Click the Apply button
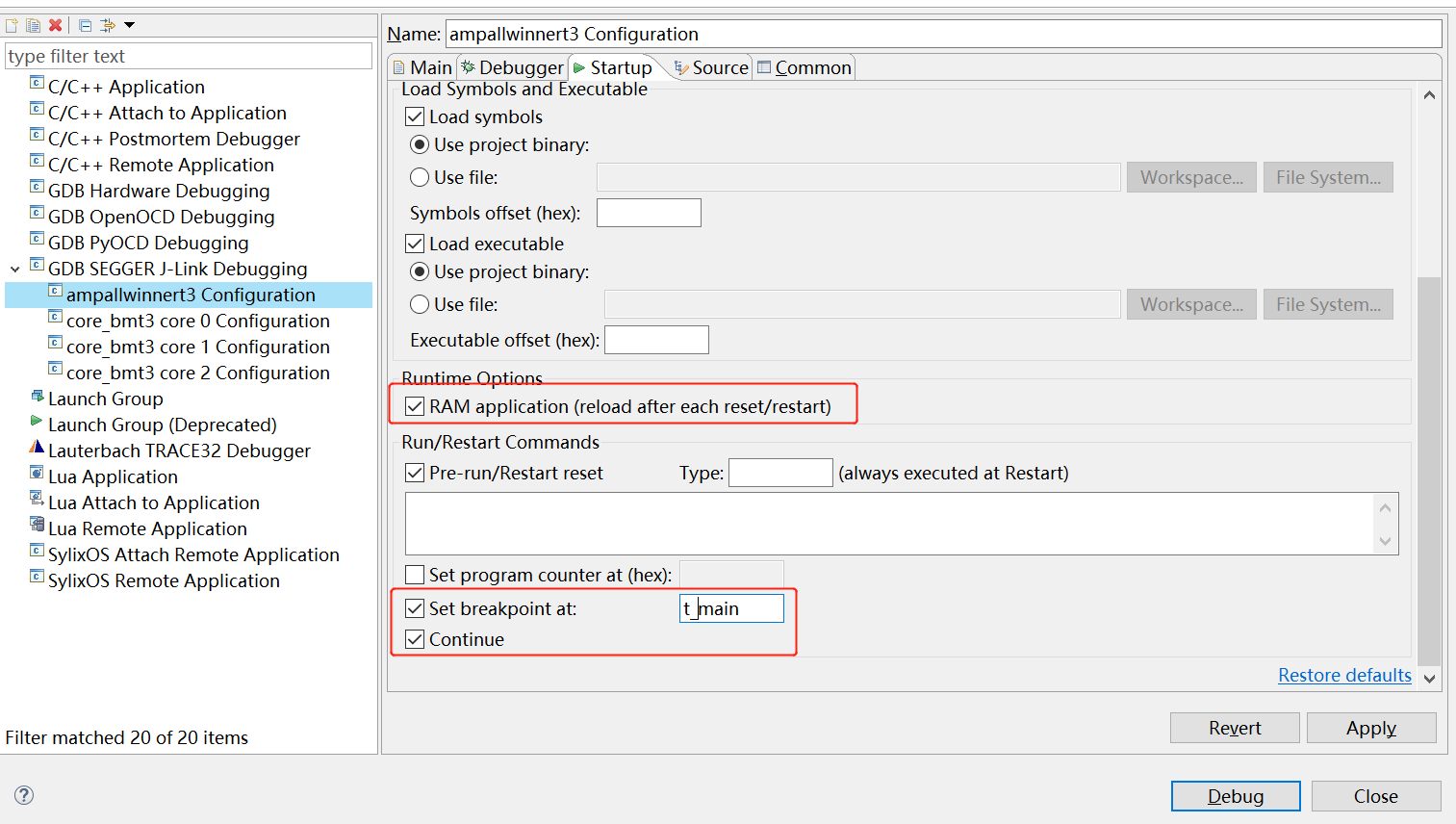1456x824 pixels. coord(1371,728)
